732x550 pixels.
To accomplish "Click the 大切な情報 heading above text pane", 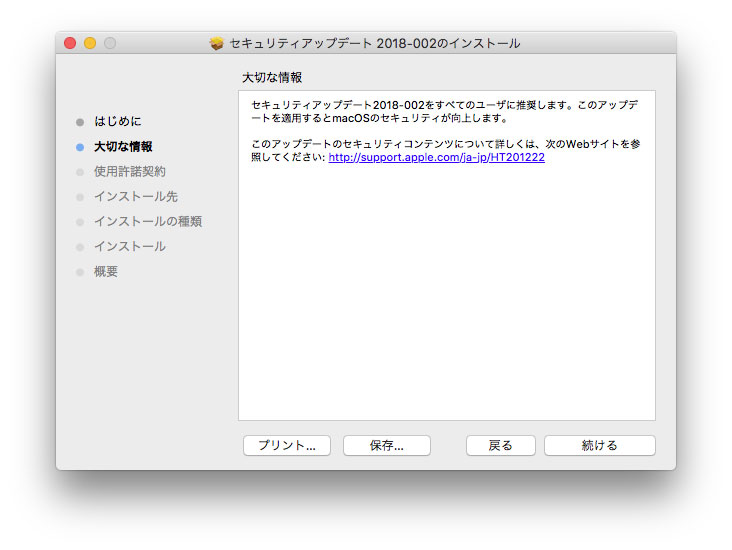I will click(x=272, y=78).
